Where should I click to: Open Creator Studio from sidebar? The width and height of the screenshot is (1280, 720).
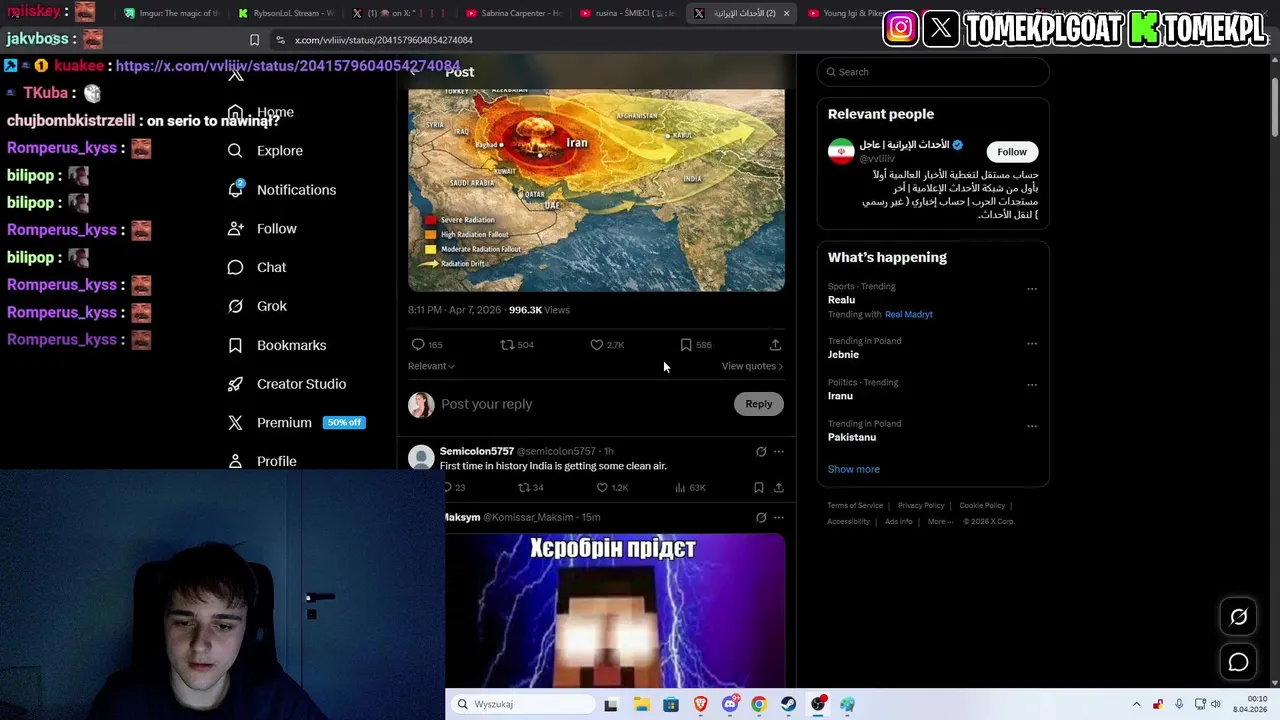[x=287, y=384]
